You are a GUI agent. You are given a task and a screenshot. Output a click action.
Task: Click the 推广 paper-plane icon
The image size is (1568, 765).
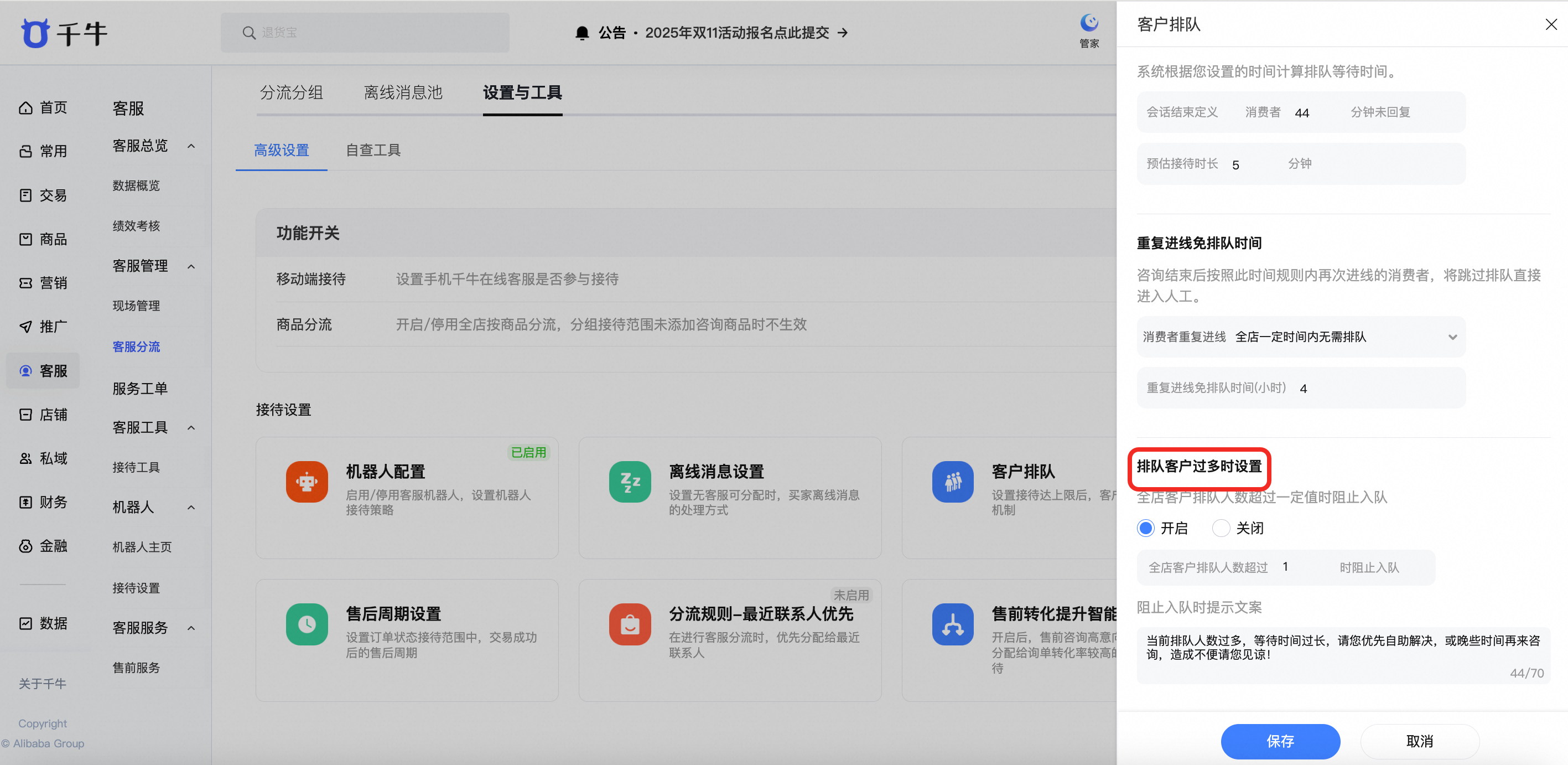tap(25, 327)
